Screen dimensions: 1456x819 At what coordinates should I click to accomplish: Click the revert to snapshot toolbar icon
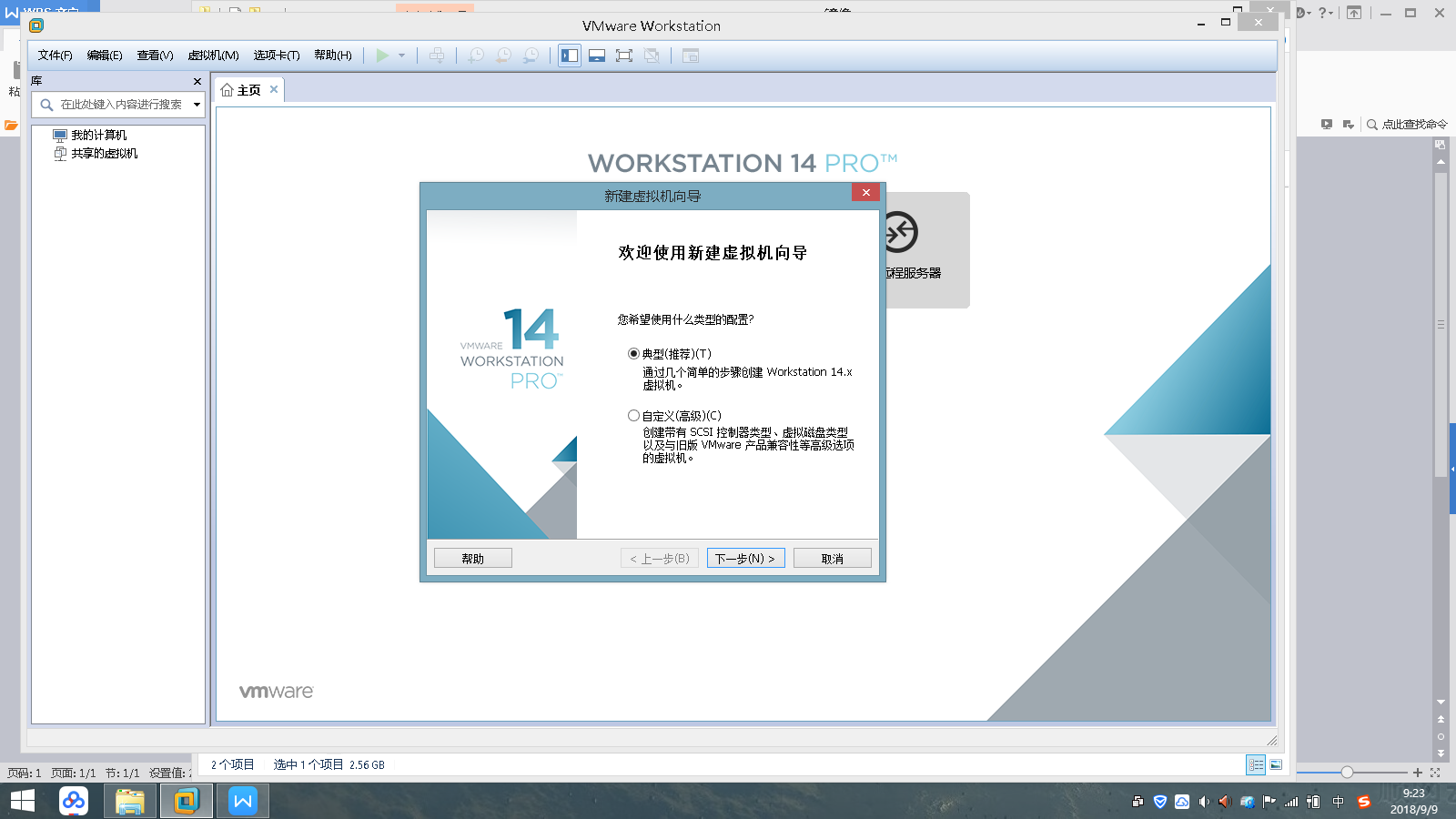tap(503, 56)
